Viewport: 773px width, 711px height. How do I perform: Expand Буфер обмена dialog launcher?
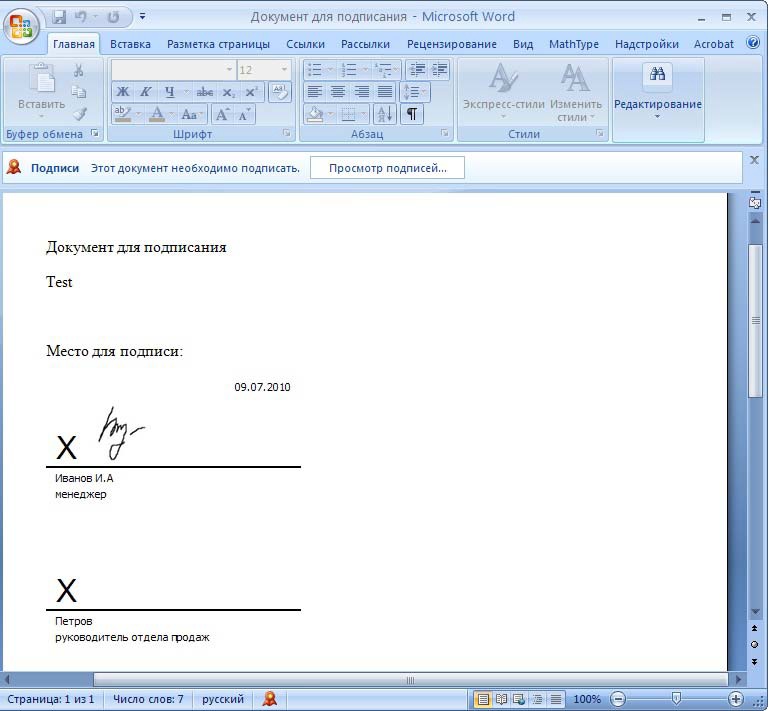95,134
